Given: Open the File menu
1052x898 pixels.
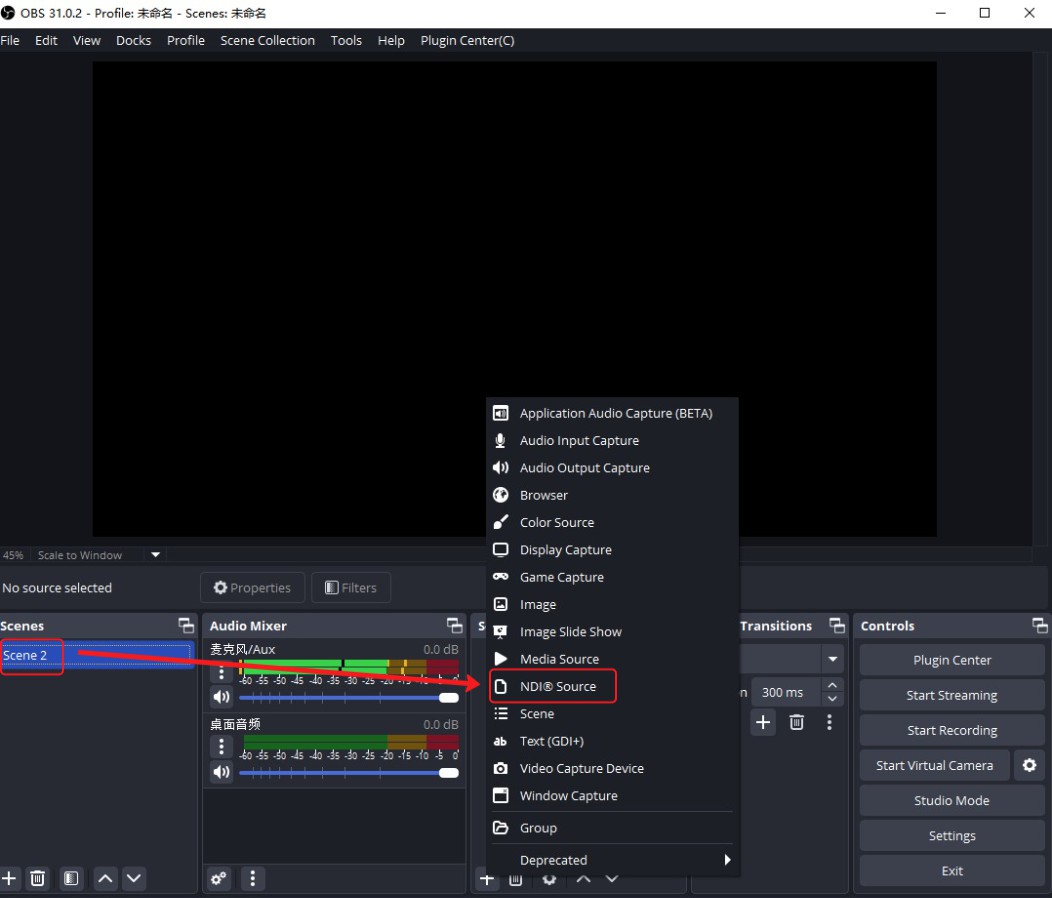Looking at the screenshot, I should point(10,40).
